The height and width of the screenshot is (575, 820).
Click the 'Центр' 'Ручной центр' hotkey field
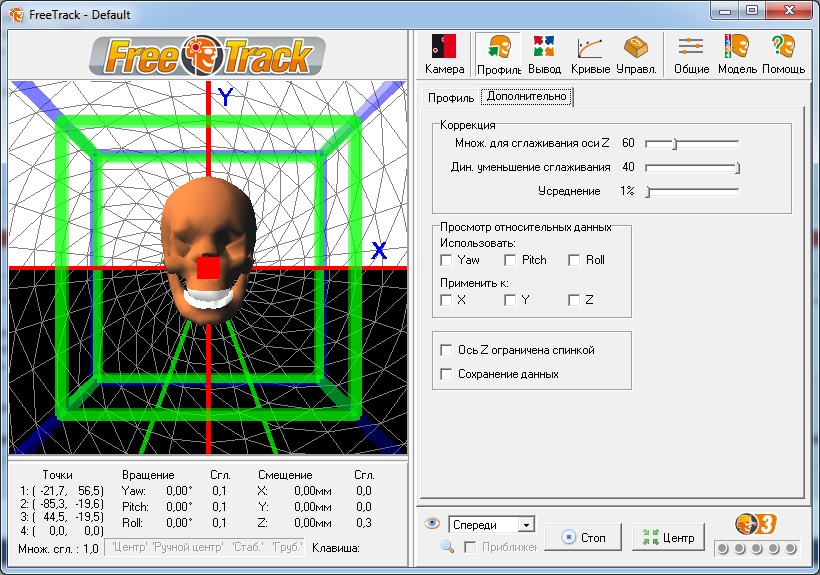pyautogui.click(x=204, y=547)
